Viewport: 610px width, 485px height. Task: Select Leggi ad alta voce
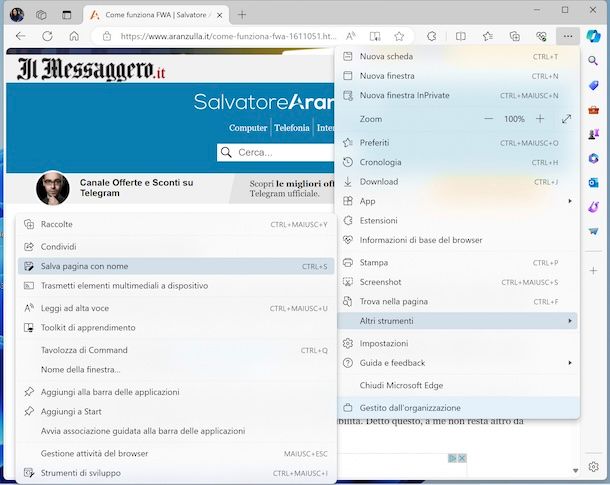(176, 308)
